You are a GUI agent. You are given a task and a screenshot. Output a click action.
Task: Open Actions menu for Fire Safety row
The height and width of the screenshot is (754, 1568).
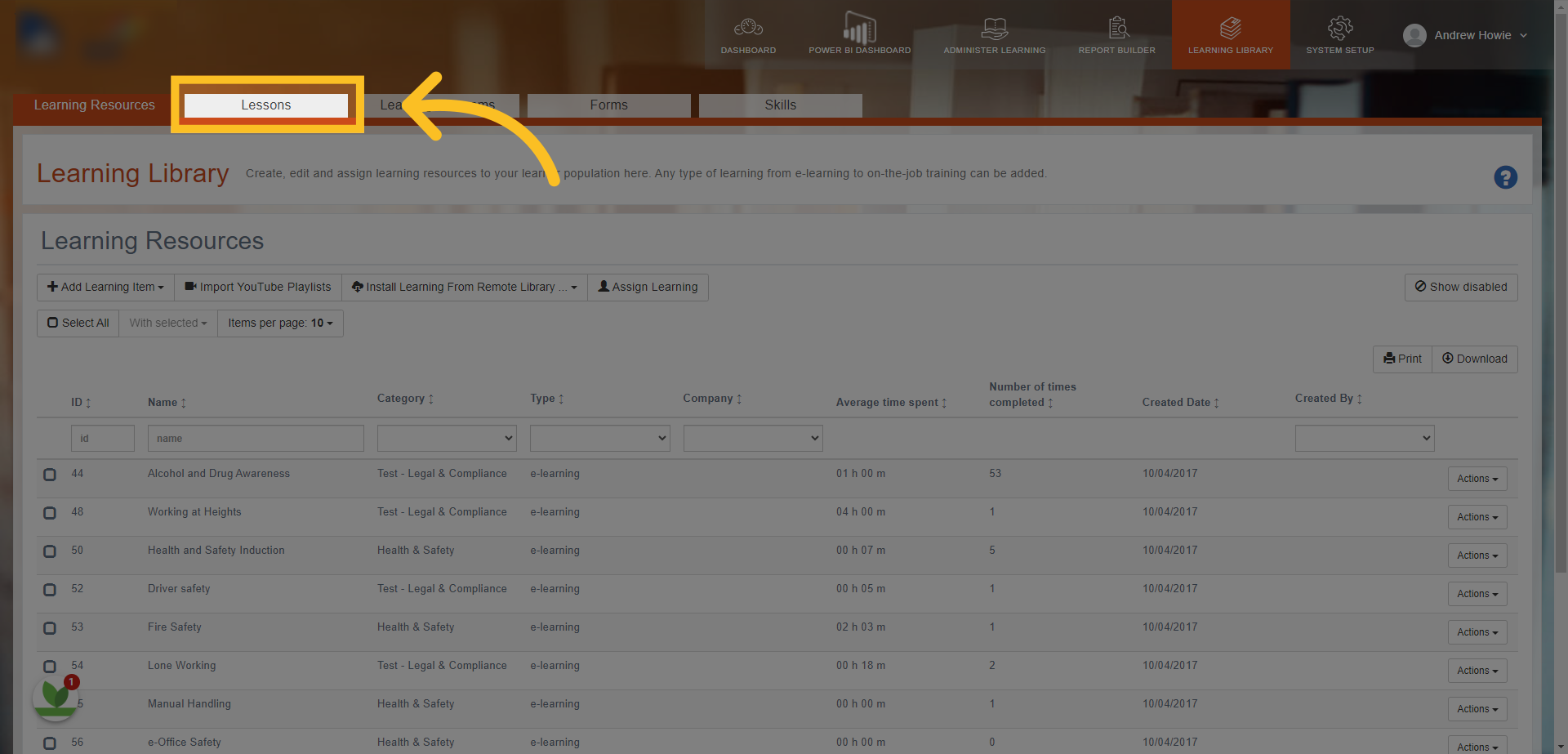coord(1477,632)
